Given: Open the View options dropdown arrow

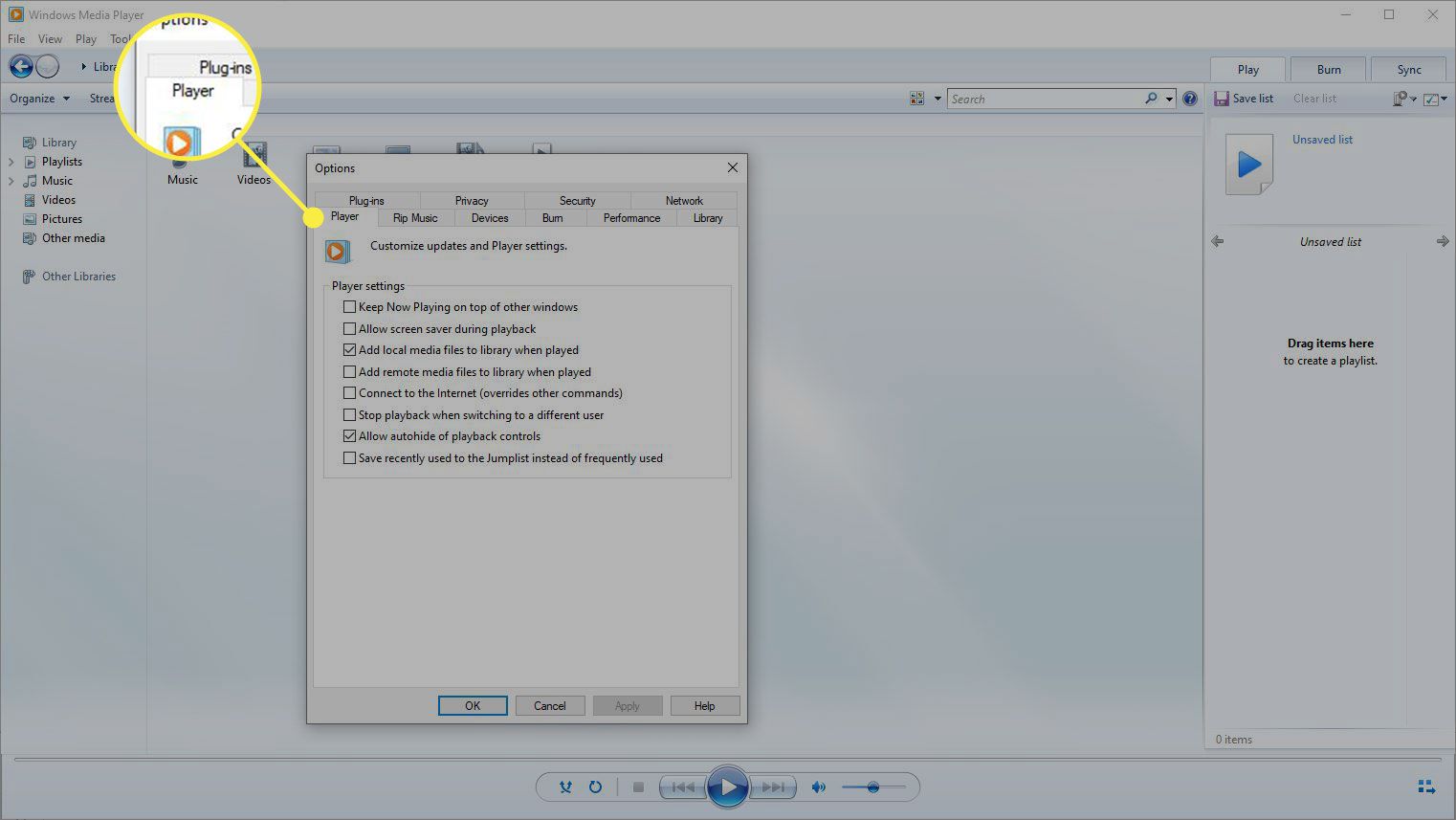Looking at the screenshot, I should point(938,99).
